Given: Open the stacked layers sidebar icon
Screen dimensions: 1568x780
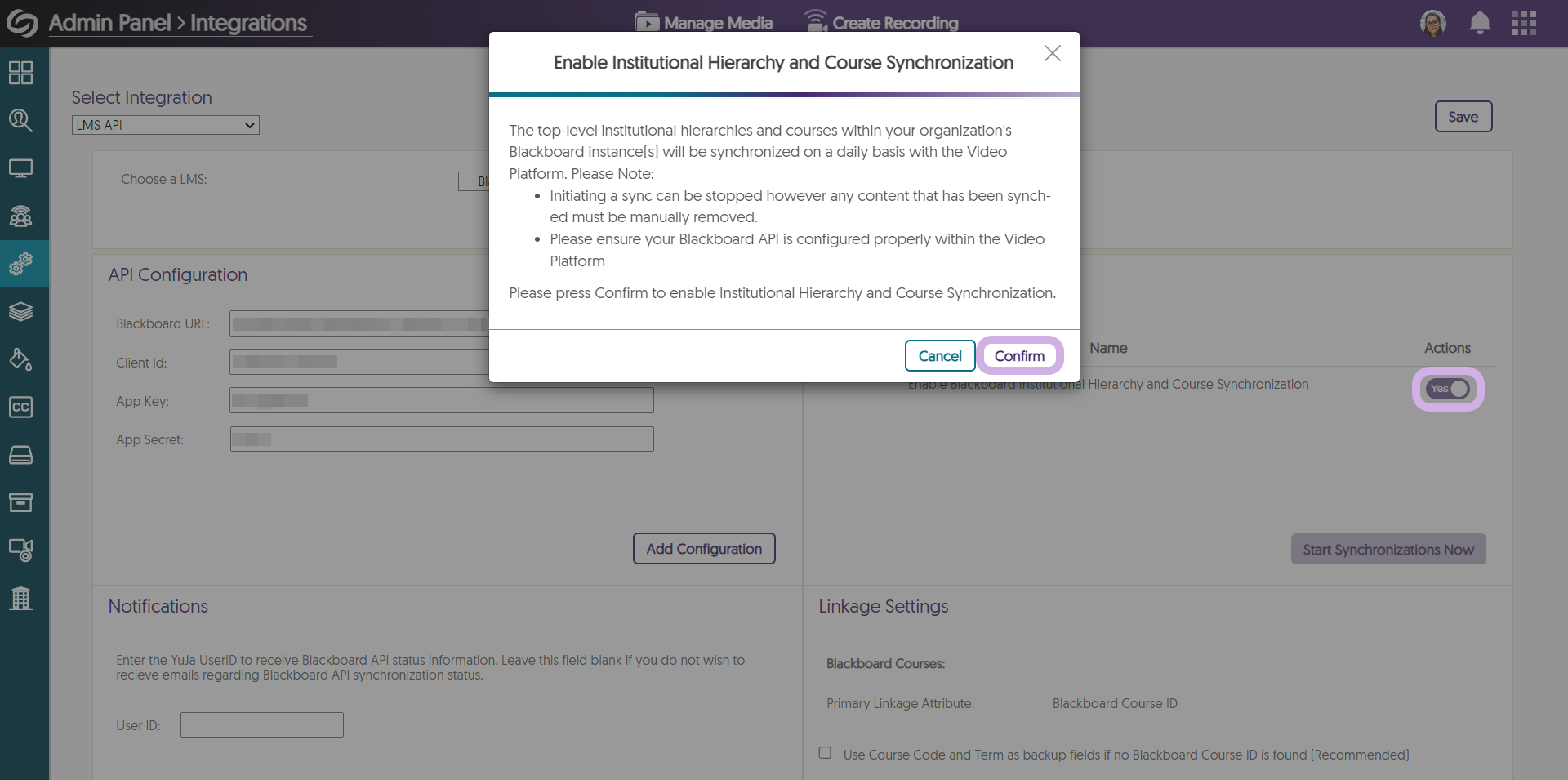Looking at the screenshot, I should click(20, 311).
